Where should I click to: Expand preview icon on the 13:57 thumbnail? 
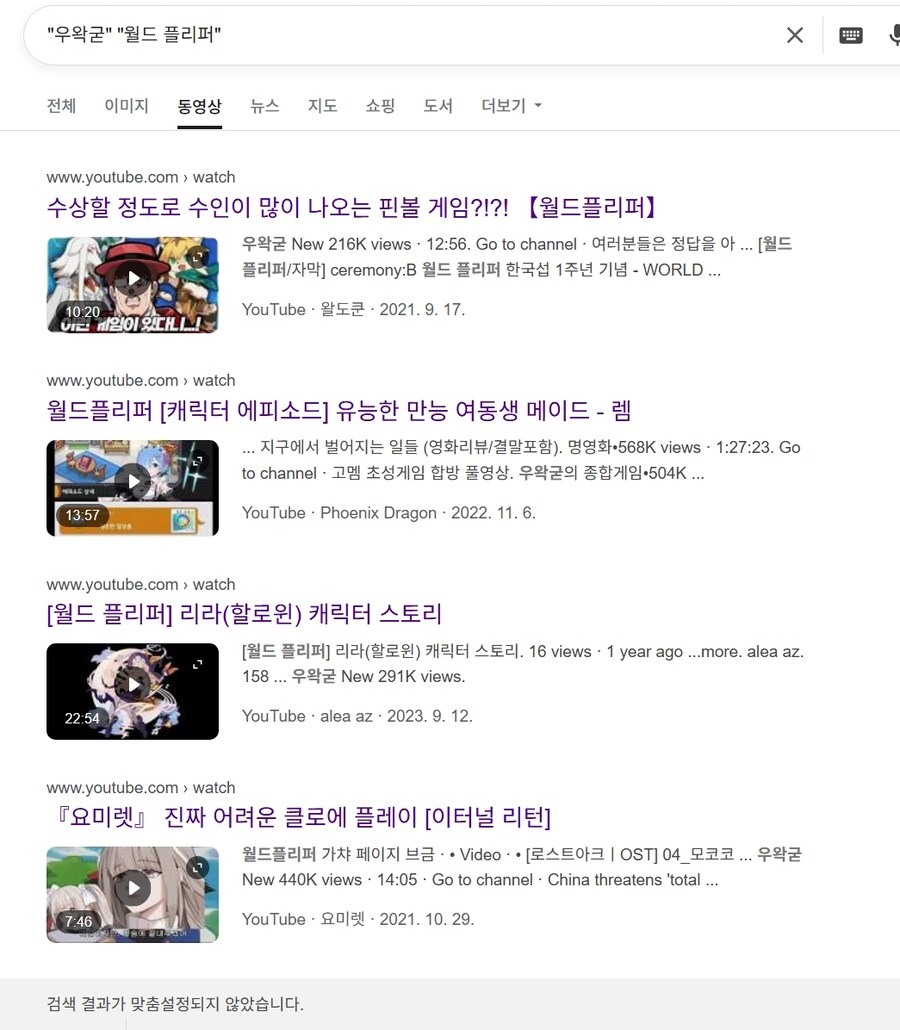coord(197,461)
